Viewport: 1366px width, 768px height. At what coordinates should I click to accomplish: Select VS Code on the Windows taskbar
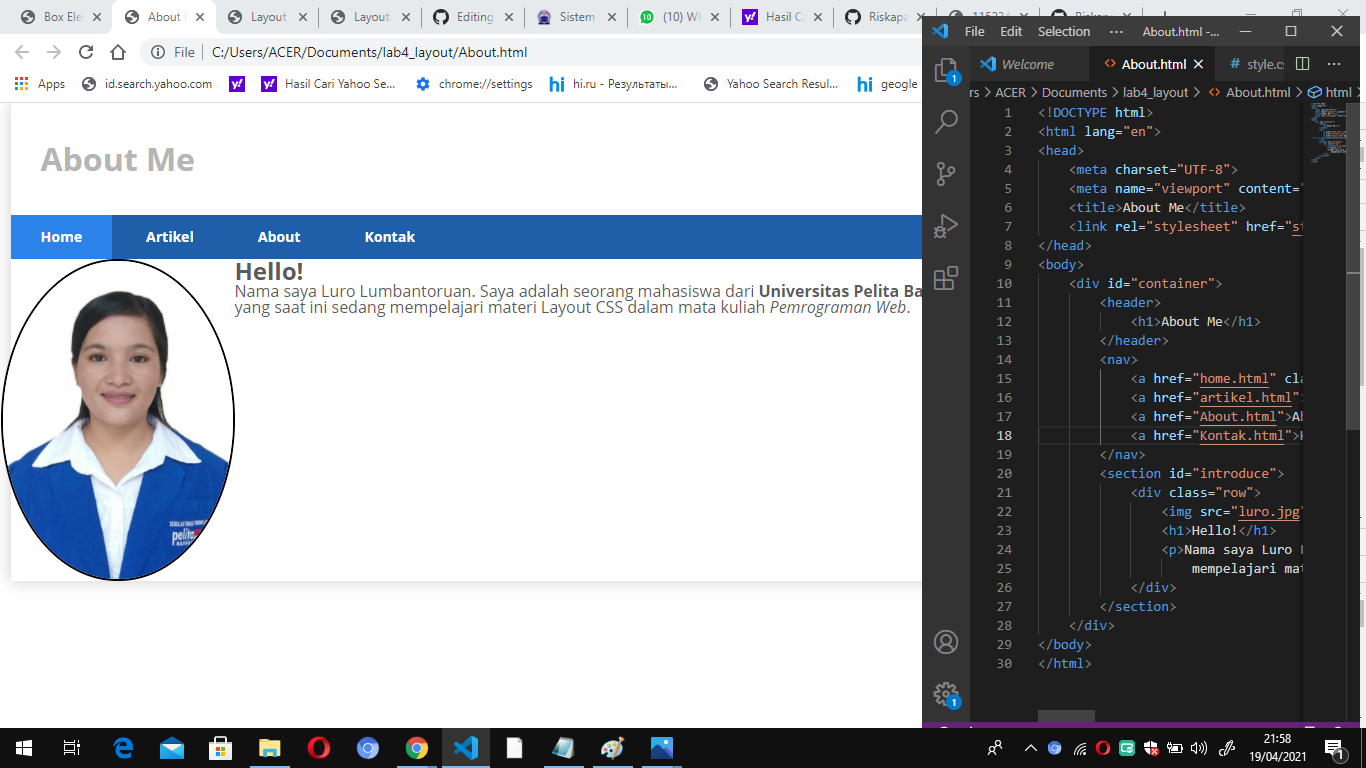point(465,747)
